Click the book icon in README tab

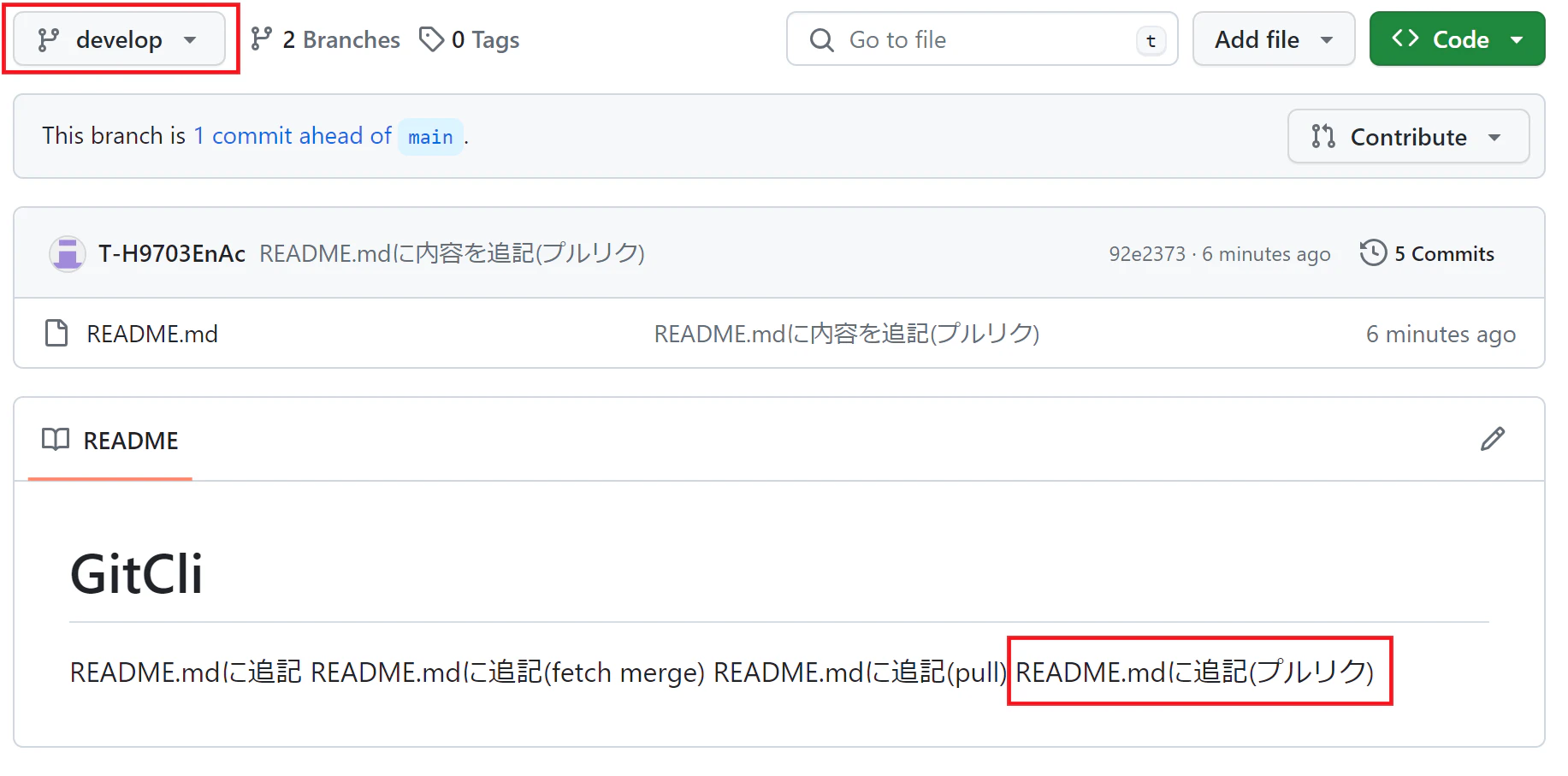(x=56, y=440)
